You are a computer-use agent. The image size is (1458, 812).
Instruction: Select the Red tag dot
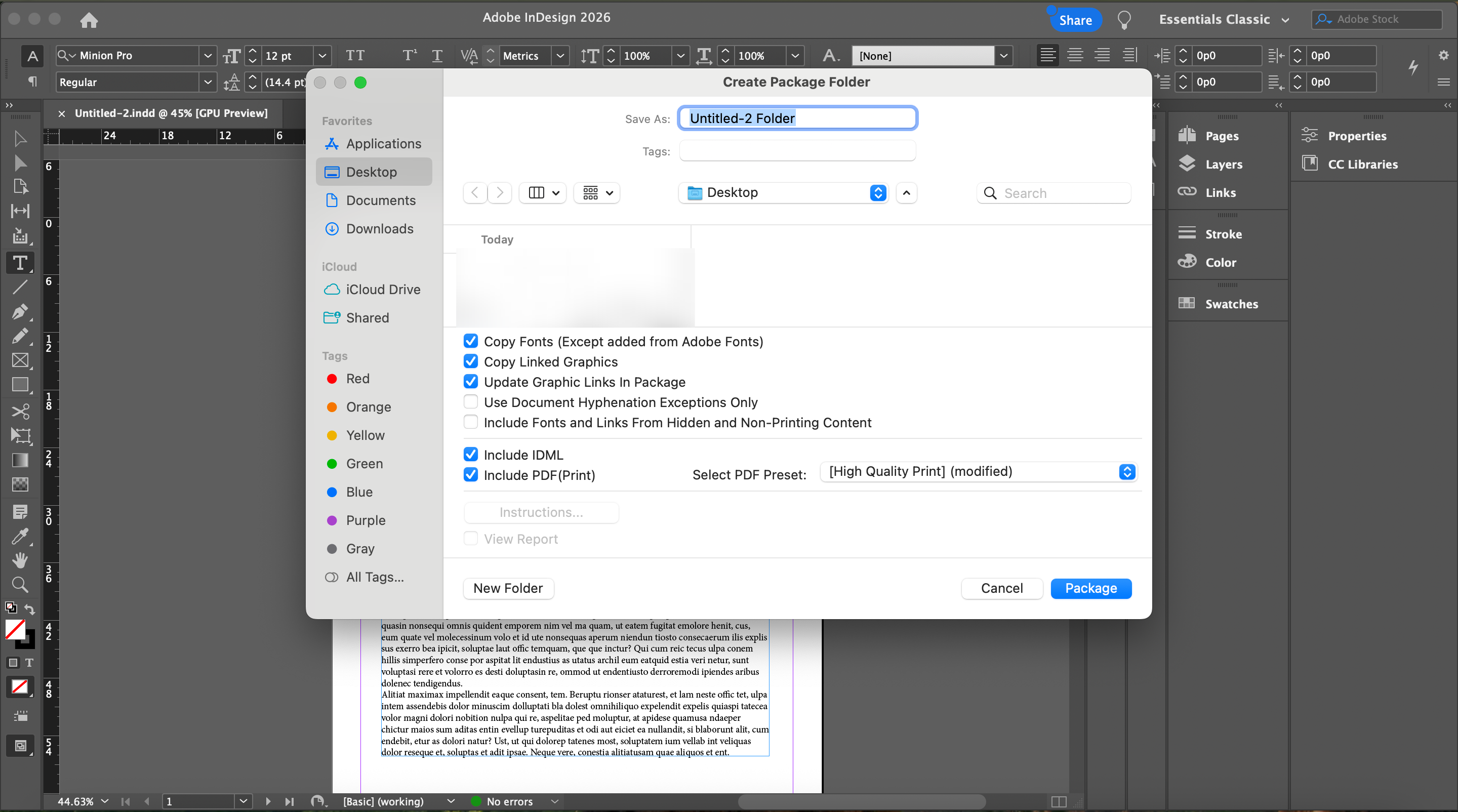[332, 379]
